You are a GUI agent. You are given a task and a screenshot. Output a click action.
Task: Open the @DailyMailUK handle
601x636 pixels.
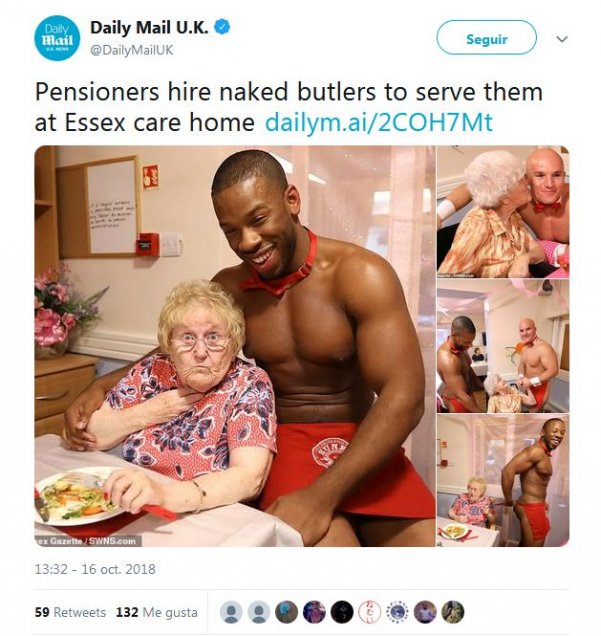pos(131,50)
